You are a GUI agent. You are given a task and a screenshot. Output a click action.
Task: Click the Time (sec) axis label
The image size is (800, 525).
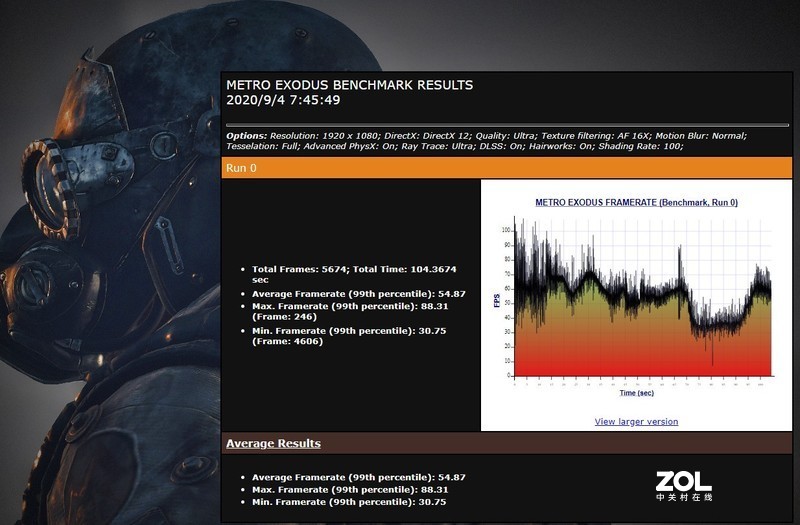click(636, 393)
